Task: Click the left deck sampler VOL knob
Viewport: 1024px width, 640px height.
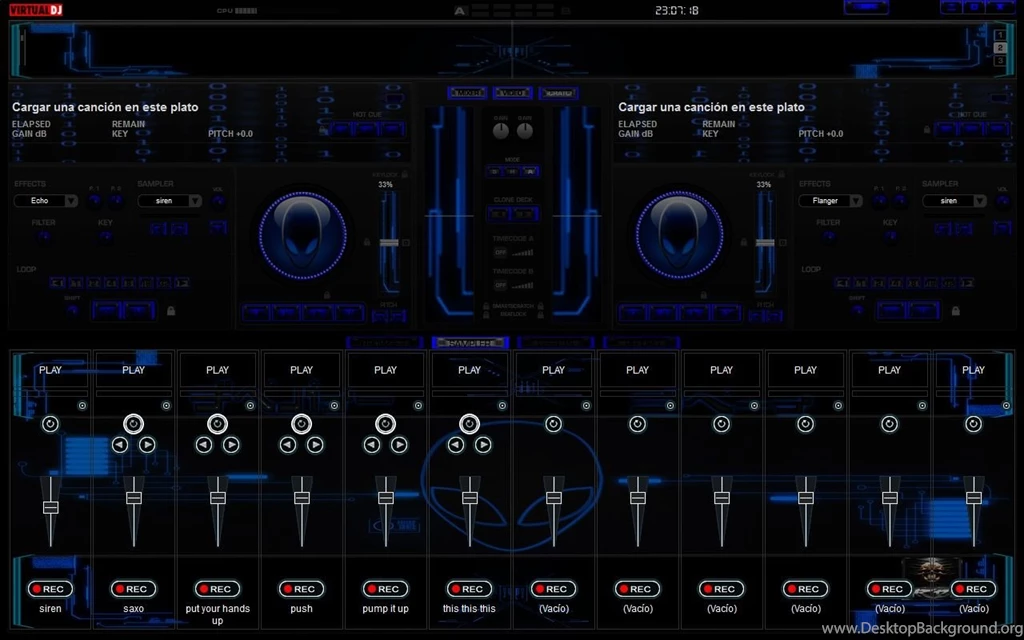Action: (x=218, y=201)
